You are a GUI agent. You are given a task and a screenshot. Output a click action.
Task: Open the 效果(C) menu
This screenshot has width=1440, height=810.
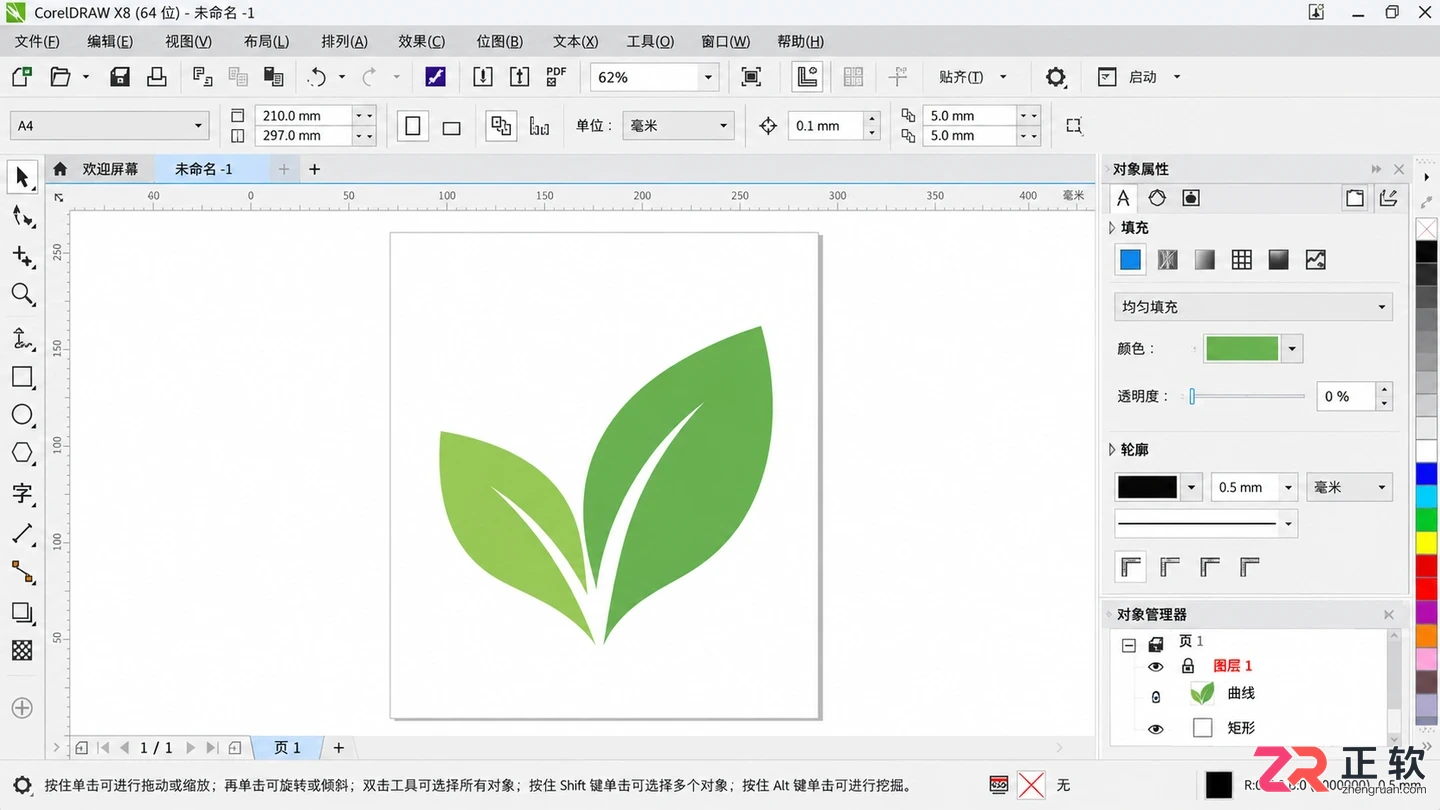[x=421, y=41]
